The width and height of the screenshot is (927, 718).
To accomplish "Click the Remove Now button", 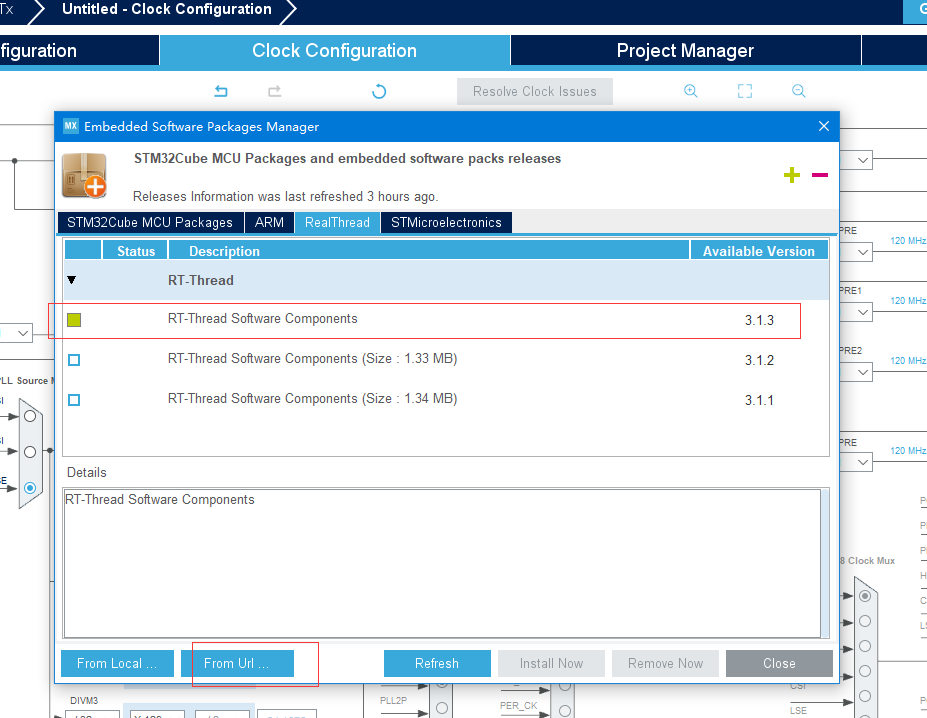I will [x=665, y=664].
